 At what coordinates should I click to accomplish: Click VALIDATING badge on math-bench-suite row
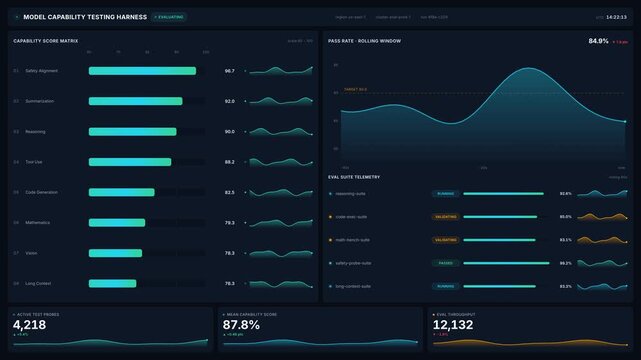tap(446, 240)
